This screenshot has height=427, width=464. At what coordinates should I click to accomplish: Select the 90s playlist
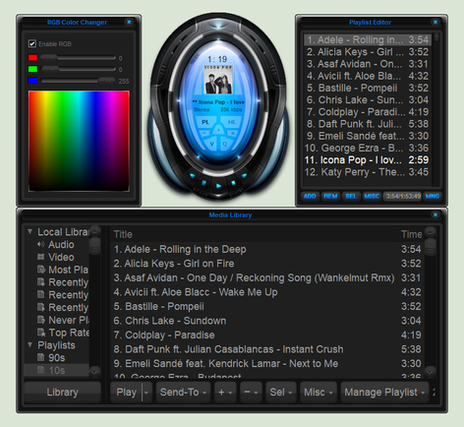[57, 358]
